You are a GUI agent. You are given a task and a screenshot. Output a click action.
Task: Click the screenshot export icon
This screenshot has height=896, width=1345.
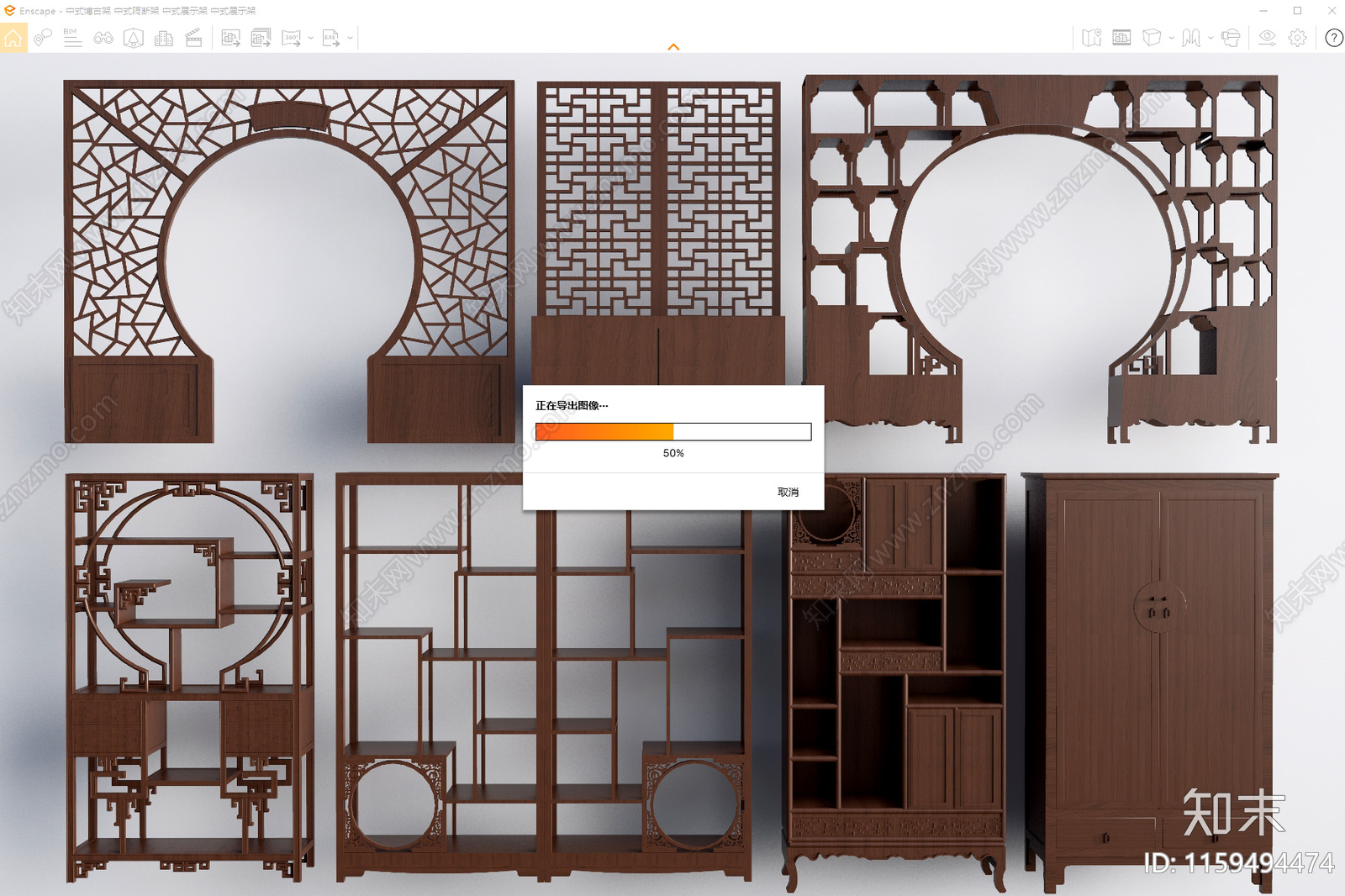231,38
